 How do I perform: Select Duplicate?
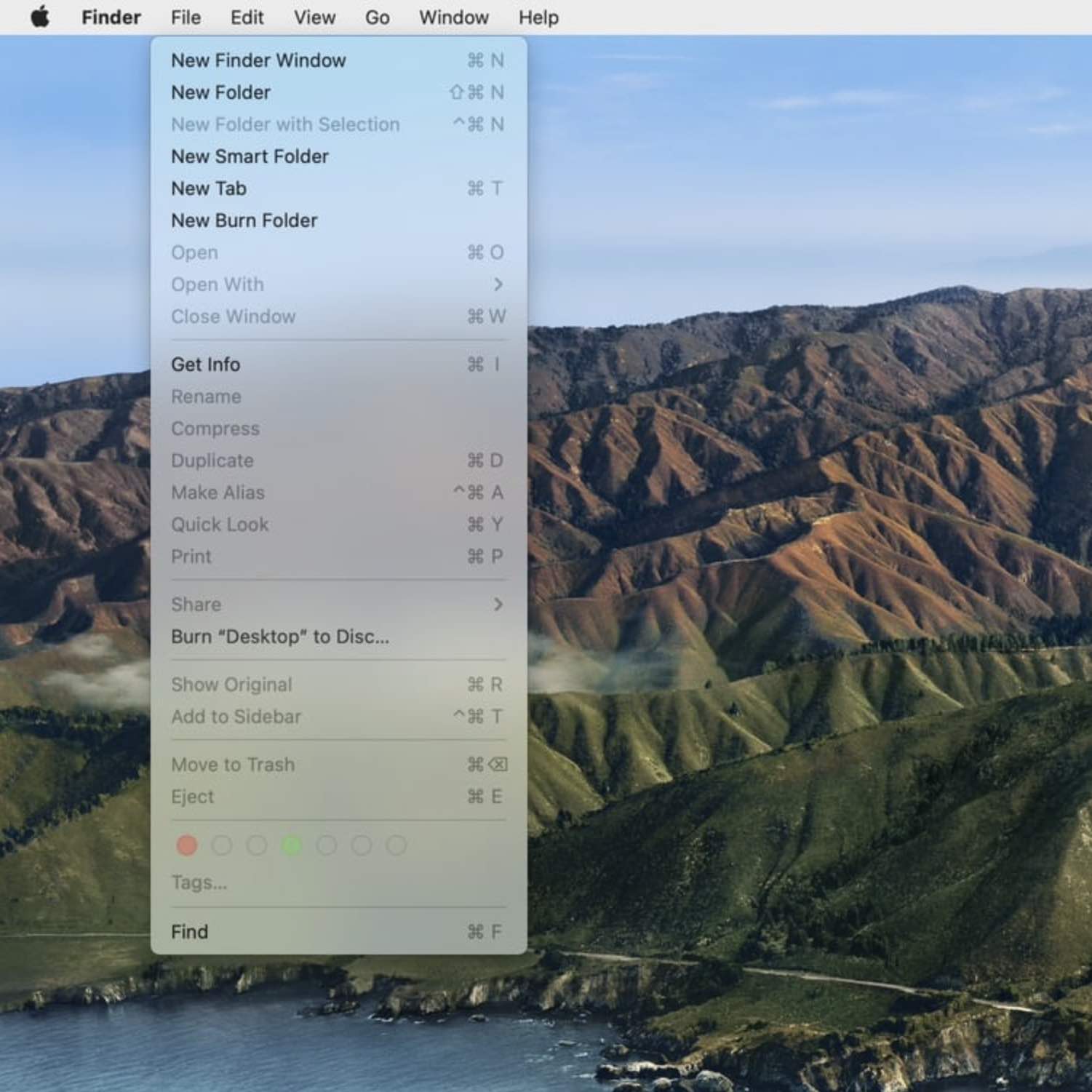click(x=338, y=461)
